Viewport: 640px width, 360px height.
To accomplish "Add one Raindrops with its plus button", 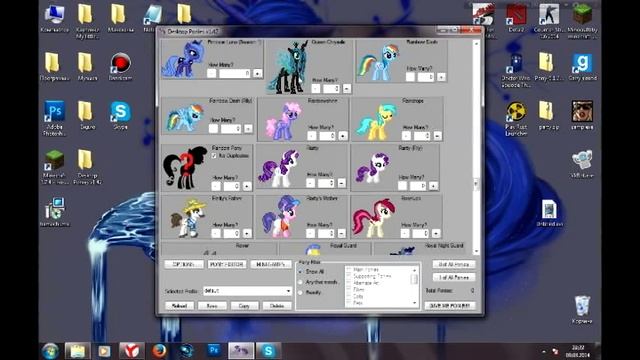I will coord(437,136).
